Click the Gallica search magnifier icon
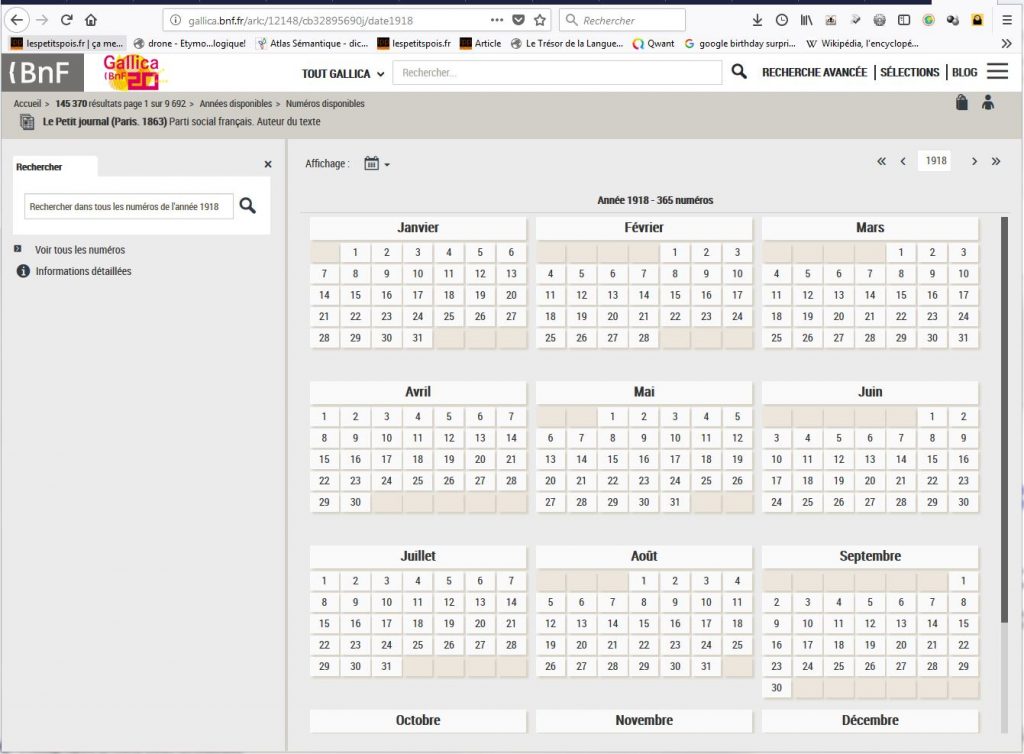Image resolution: width=1024 pixels, height=754 pixels. (x=739, y=72)
